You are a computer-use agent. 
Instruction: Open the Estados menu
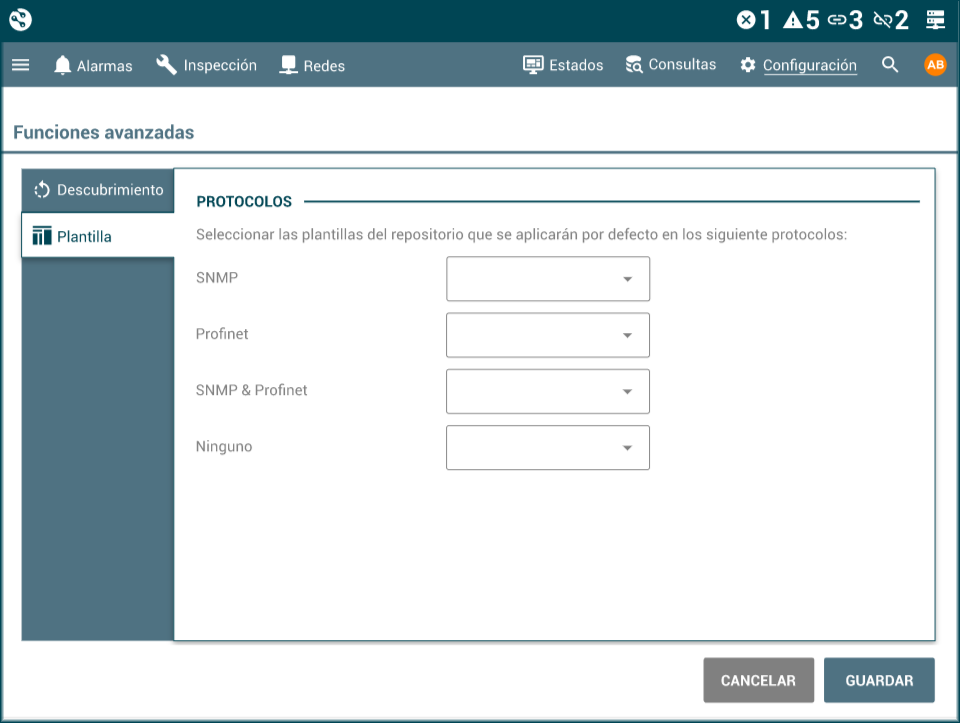[x=563, y=65]
